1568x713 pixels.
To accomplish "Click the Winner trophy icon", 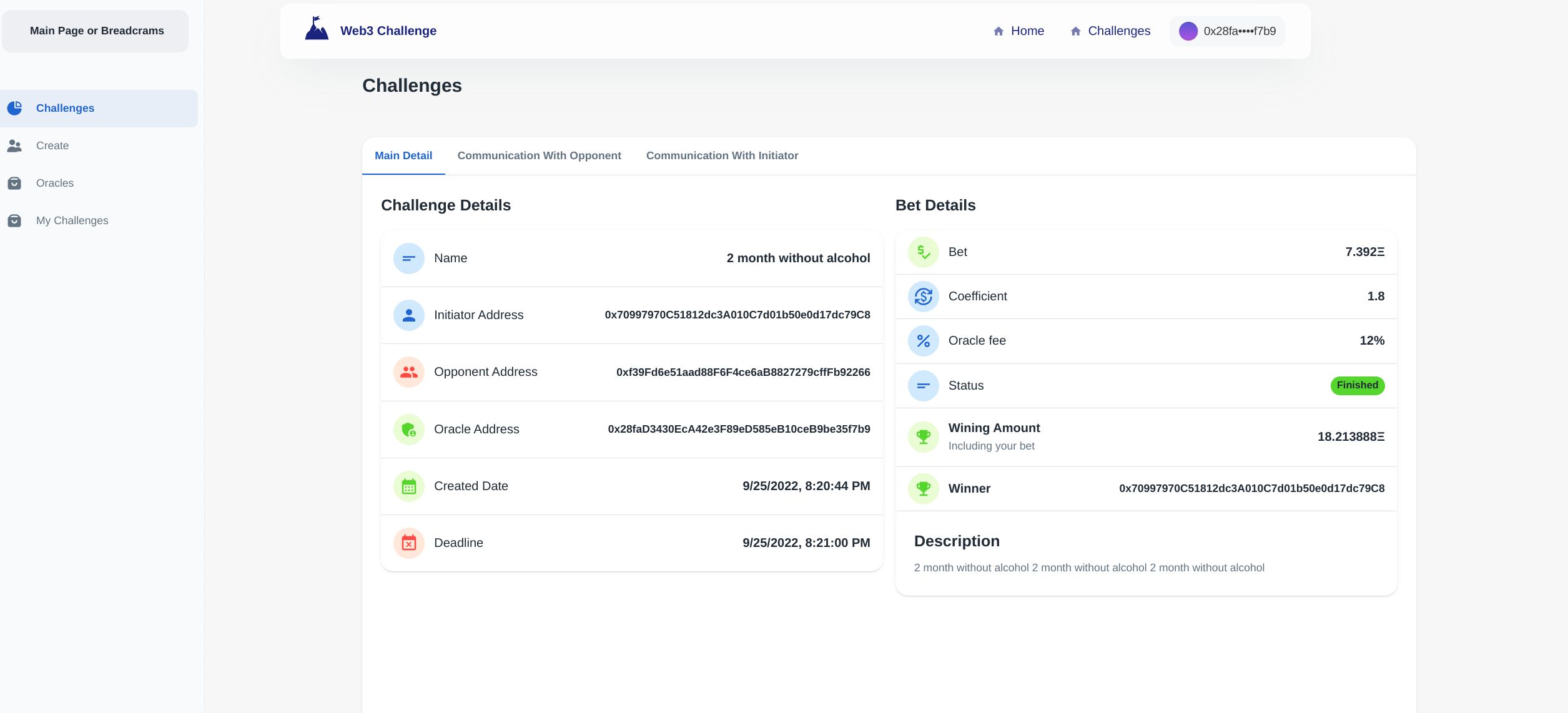I will 924,489.
